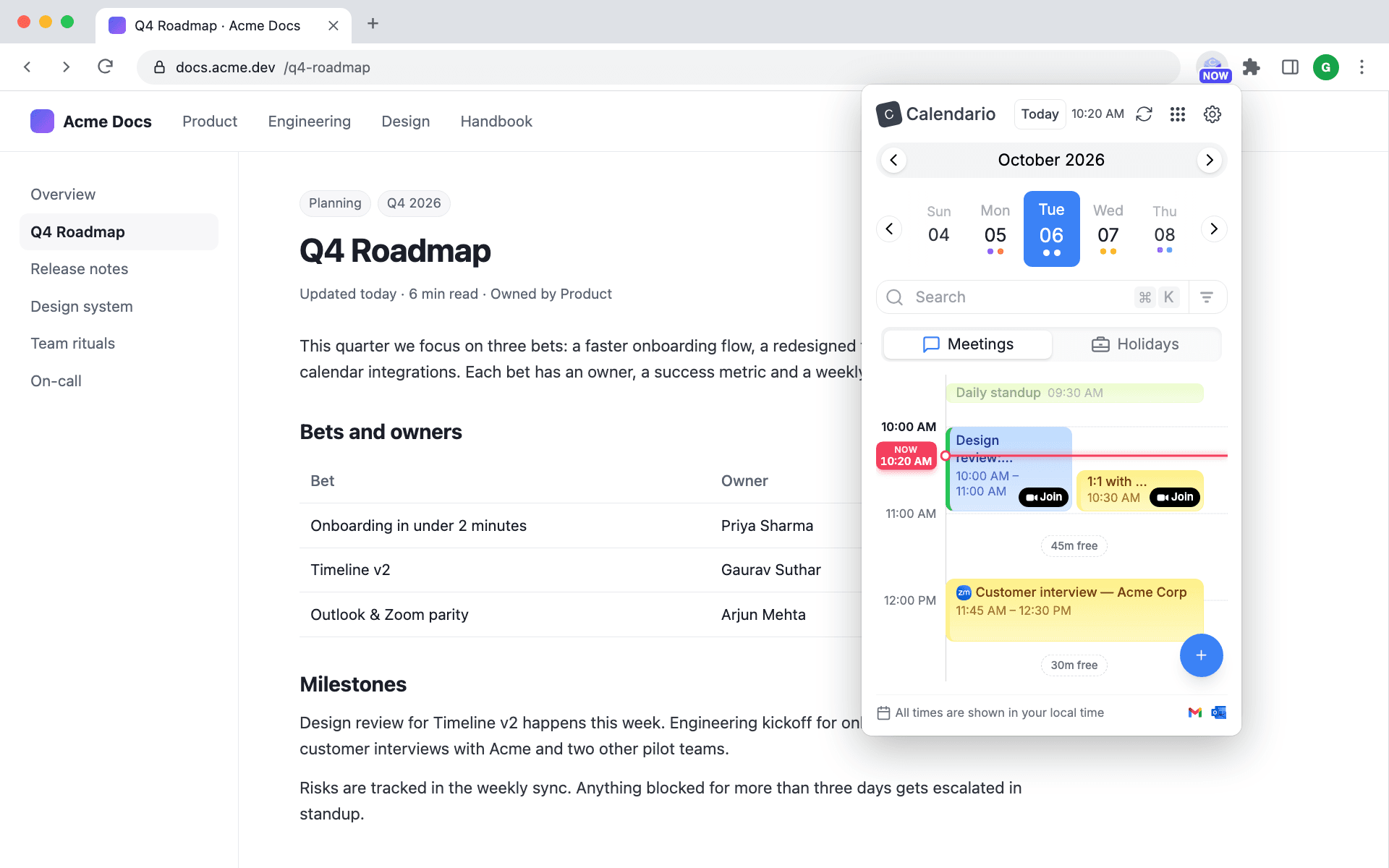Go forward in browser history

[x=67, y=67]
